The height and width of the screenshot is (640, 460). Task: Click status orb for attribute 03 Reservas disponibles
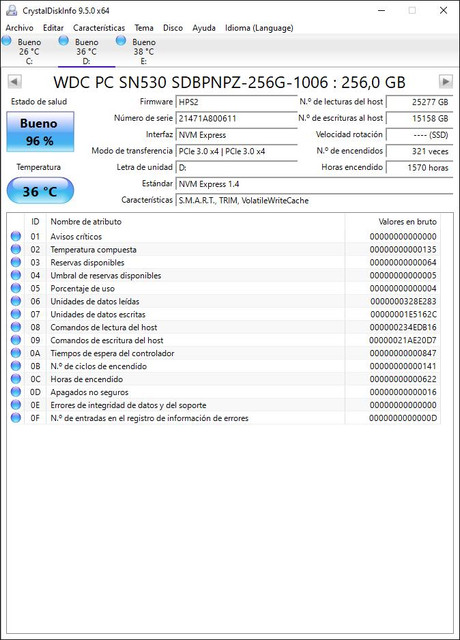[x=16, y=262]
